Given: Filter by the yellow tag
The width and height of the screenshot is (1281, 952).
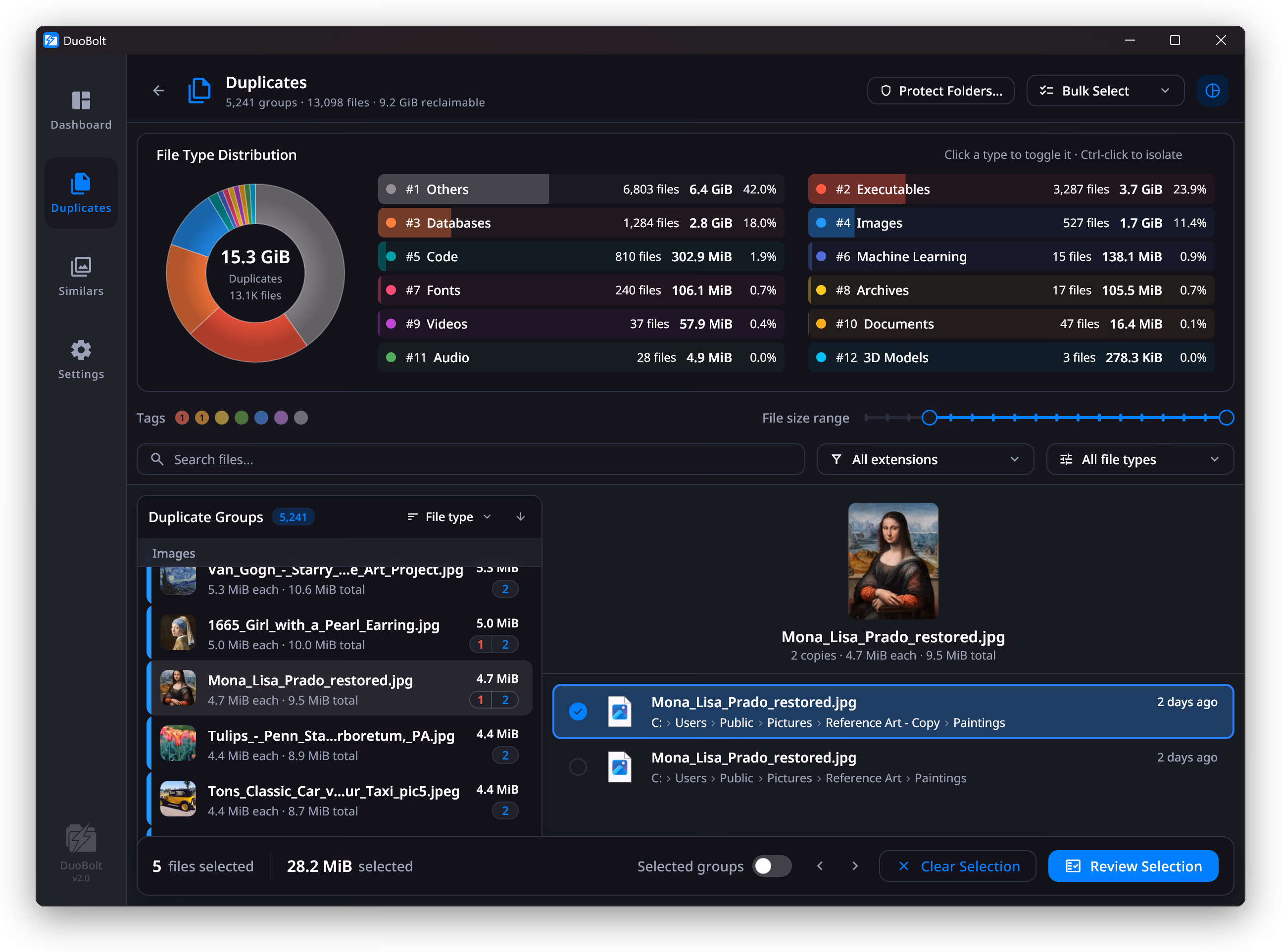Looking at the screenshot, I should (x=222, y=418).
